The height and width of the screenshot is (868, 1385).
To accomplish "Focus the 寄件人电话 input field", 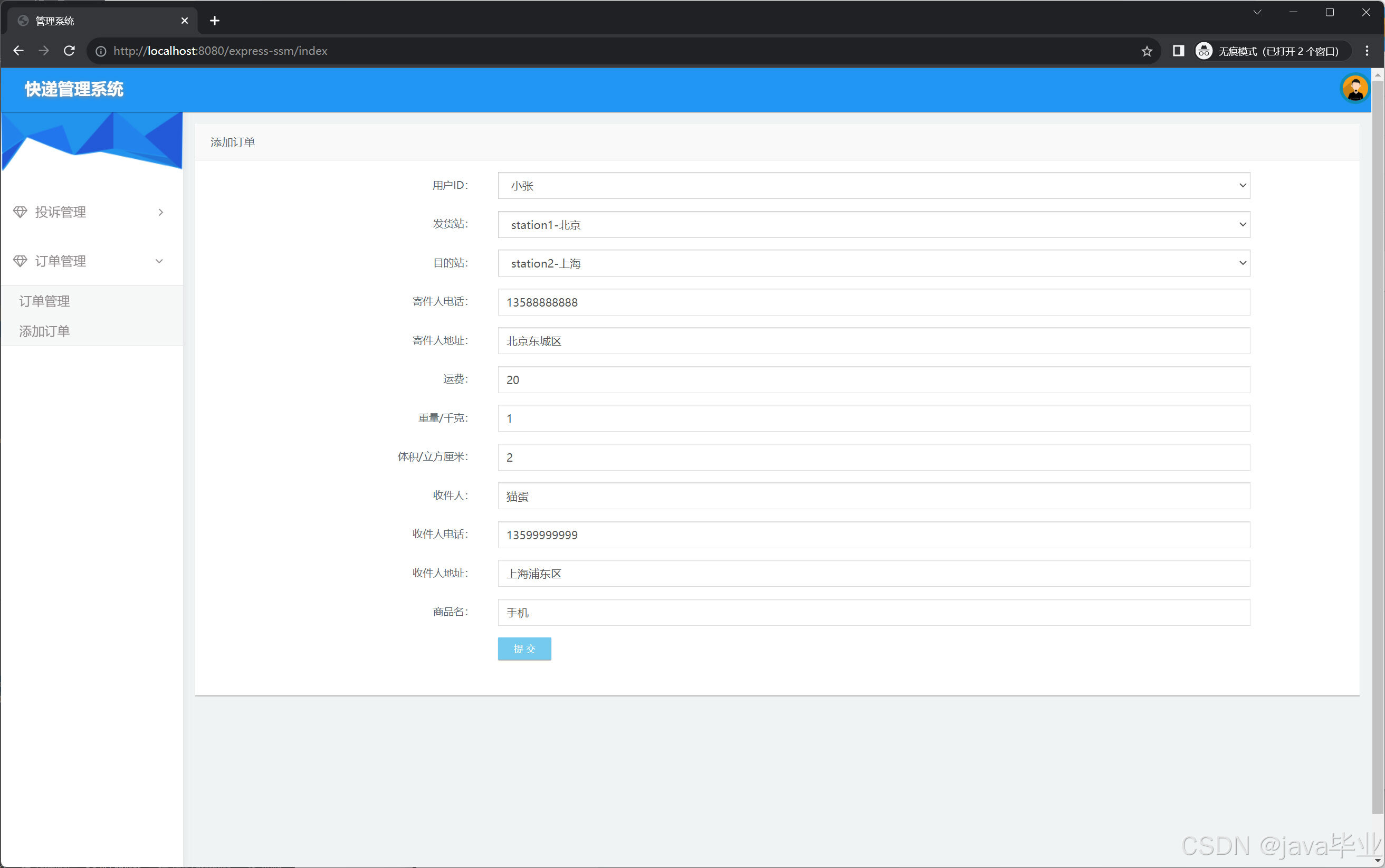I will coord(874,302).
